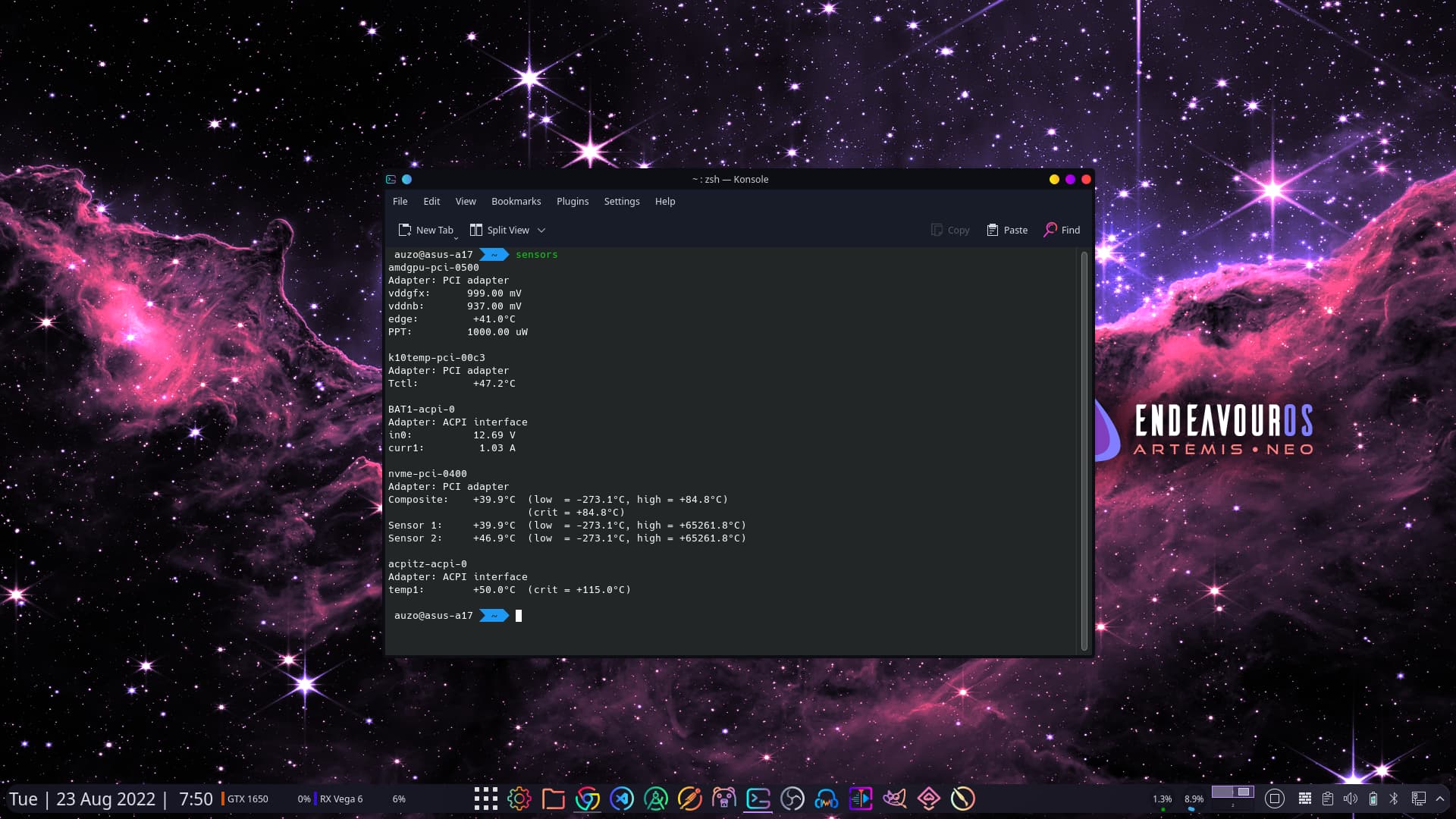The width and height of the screenshot is (1456, 819).
Task: Open GIMP from the taskbar
Action: [x=895, y=798]
